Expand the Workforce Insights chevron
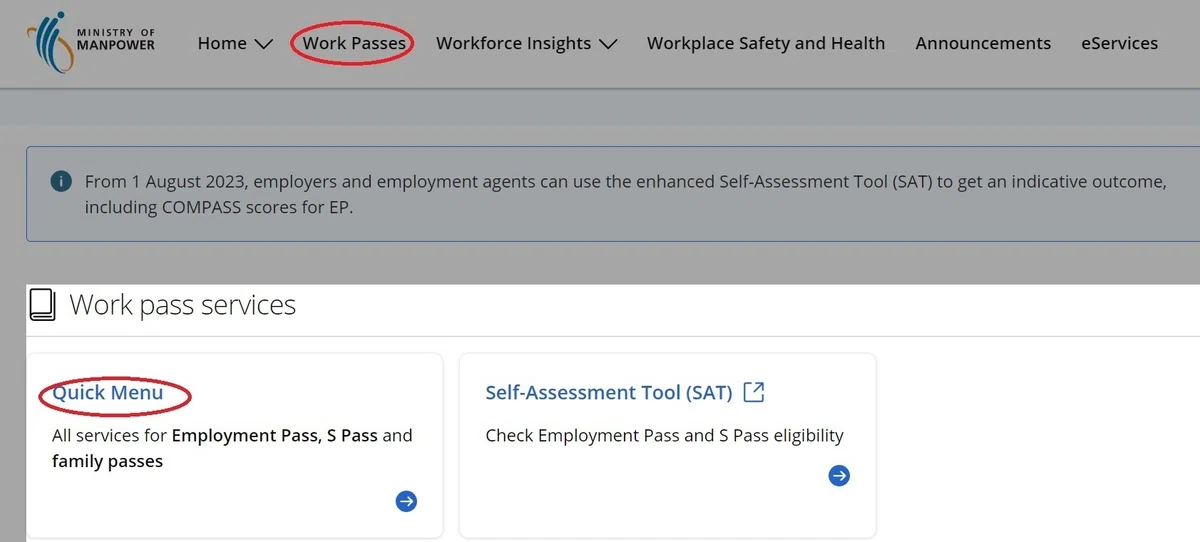1200x542 pixels. click(608, 44)
